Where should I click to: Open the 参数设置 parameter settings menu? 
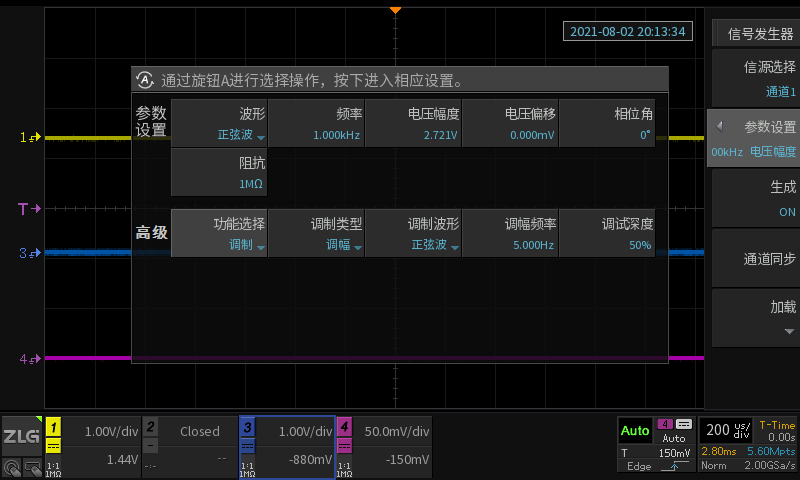[x=755, y=139]
